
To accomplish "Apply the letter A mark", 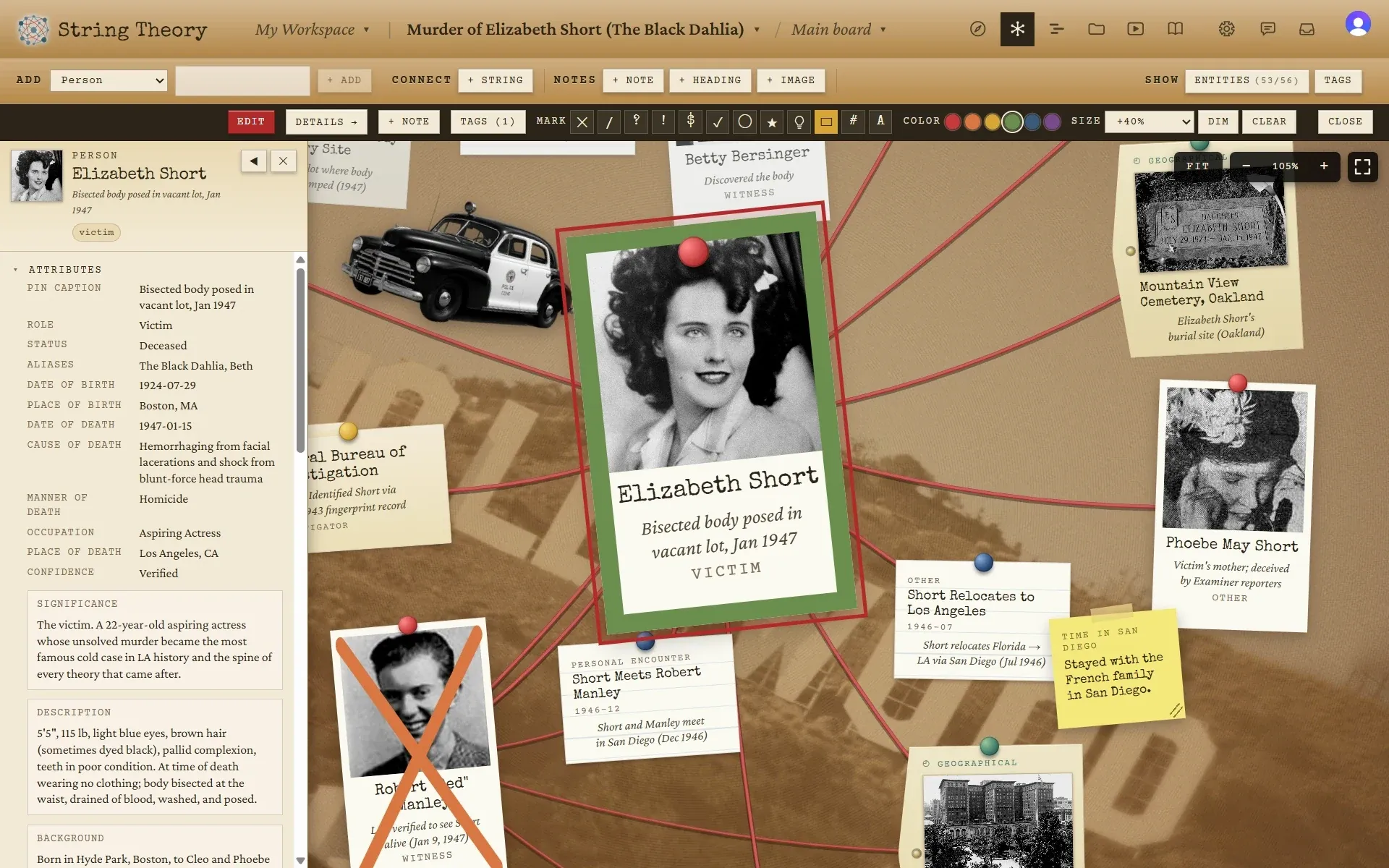I will click(880, 122).
